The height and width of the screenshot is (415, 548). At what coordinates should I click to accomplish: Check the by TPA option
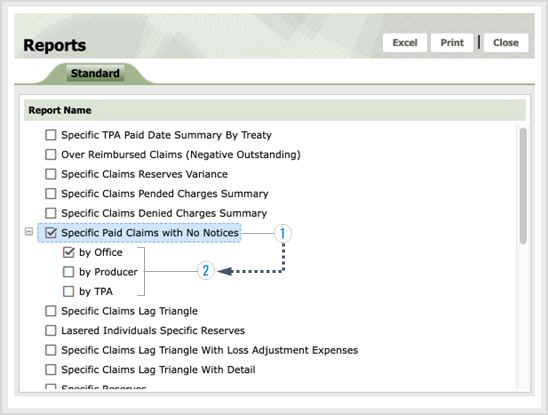click(x=68, y=291)
